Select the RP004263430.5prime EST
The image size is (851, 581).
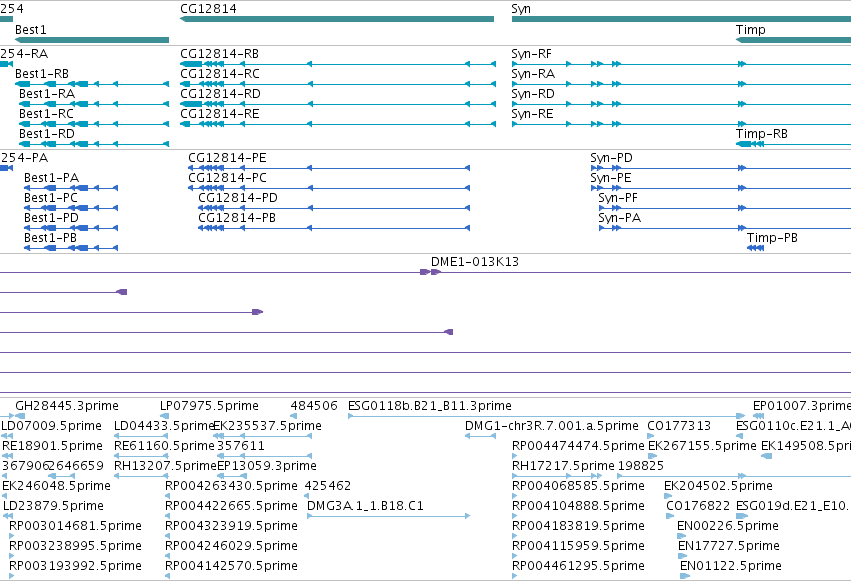168,496
